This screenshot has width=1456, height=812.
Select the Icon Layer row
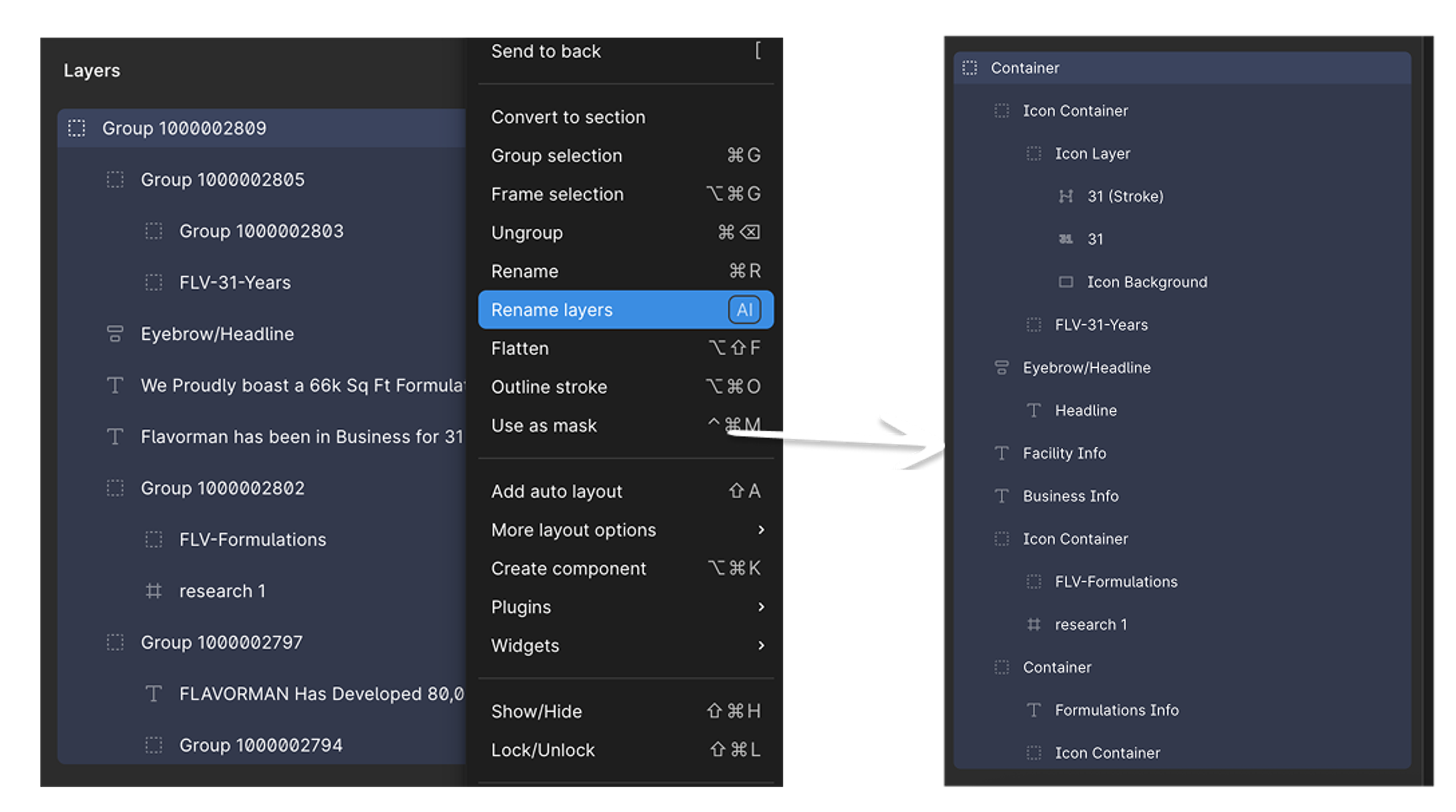(1183, 154)
